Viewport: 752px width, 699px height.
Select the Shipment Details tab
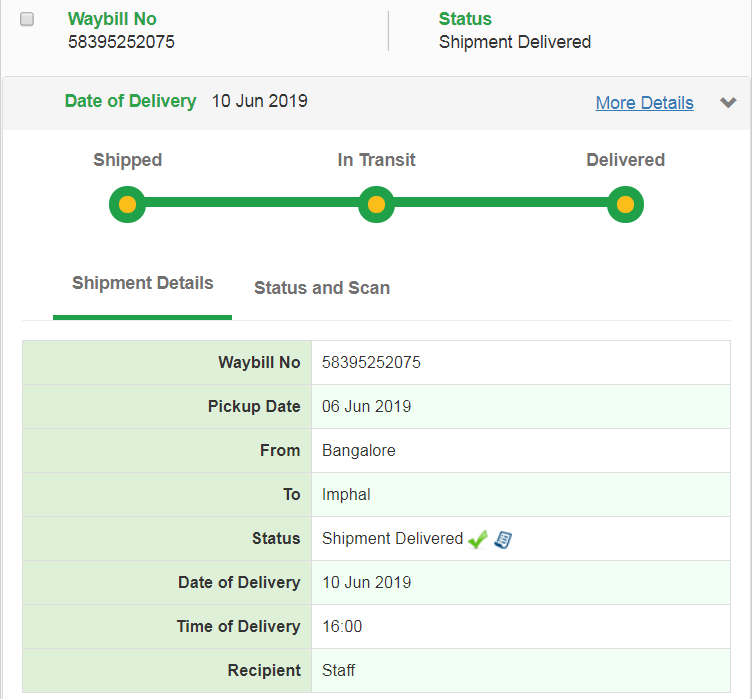click(x=142, y=283)
